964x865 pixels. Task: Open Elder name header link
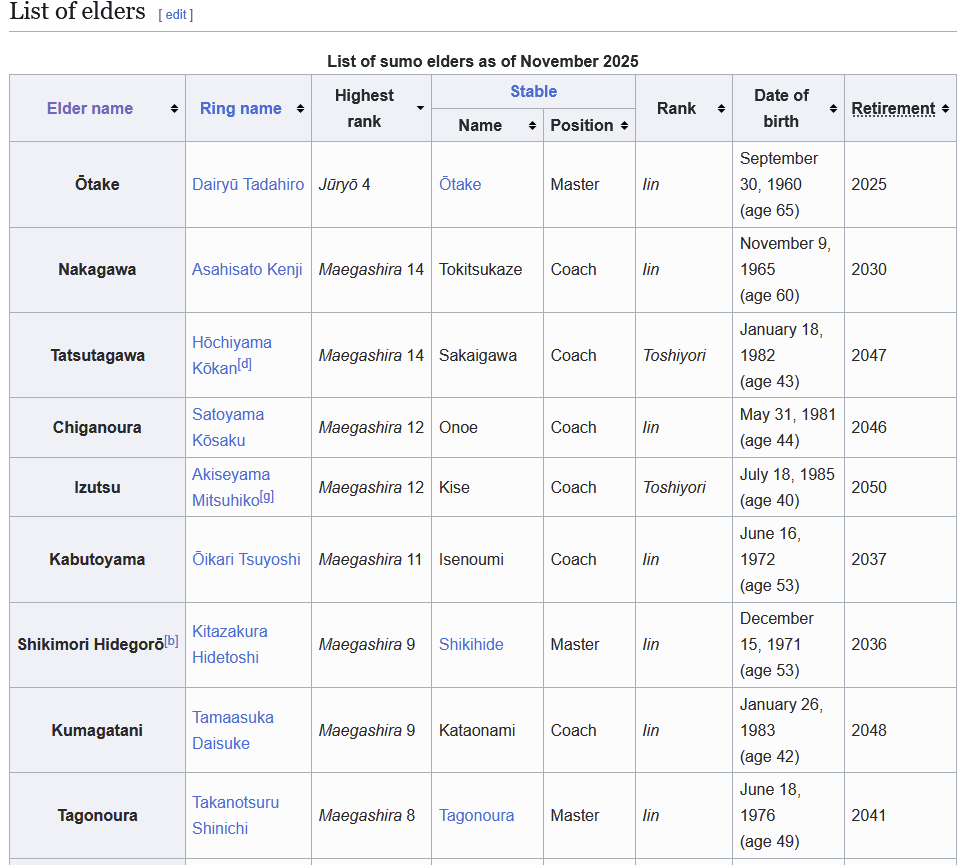pos(90,109)
